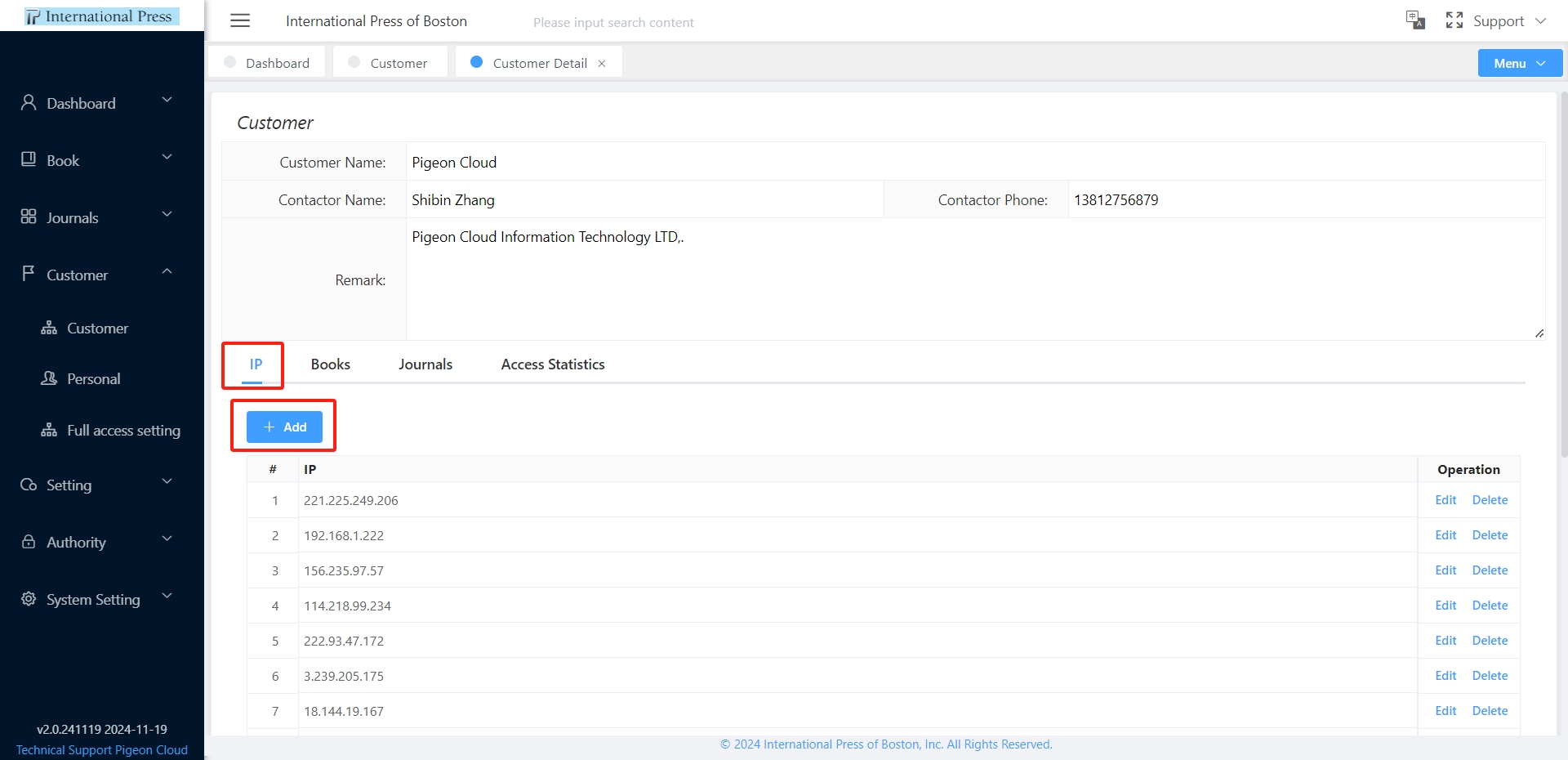Click the Full access setting hierarchy icon
The width and height of the screenshot is (1568, 760).
(x=49, y=430)
